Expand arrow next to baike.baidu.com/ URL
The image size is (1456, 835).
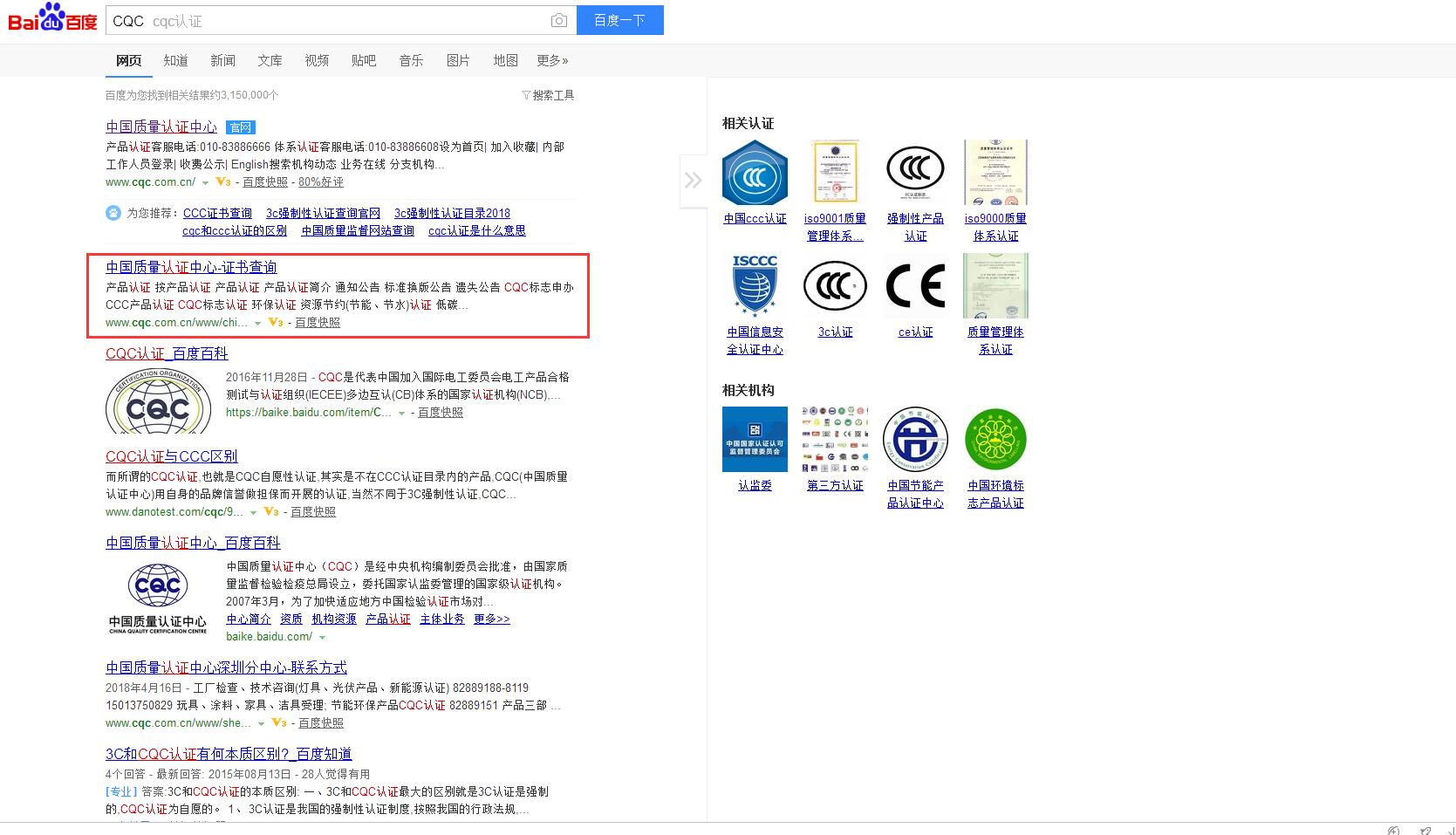point(322,637)
